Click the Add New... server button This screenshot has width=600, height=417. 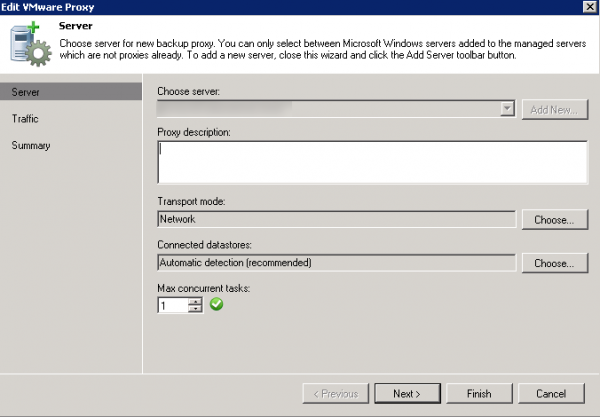[x=554, y=109]
